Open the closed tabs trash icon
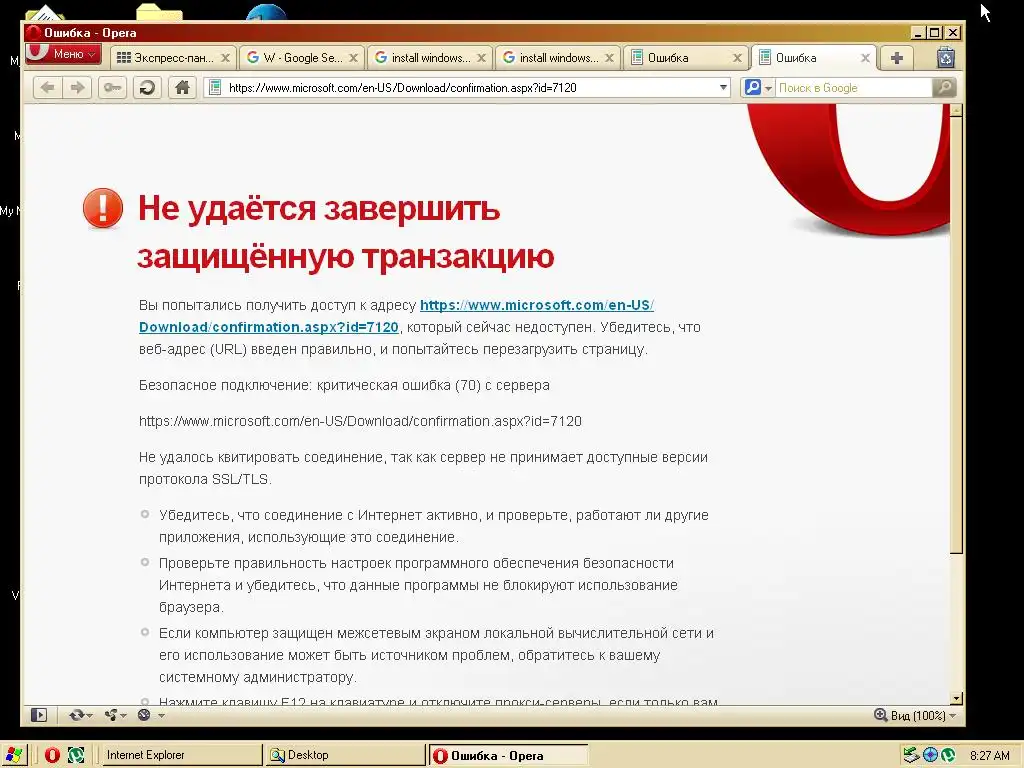Viewport: 1024px width, 768px height. click(946, 58)
